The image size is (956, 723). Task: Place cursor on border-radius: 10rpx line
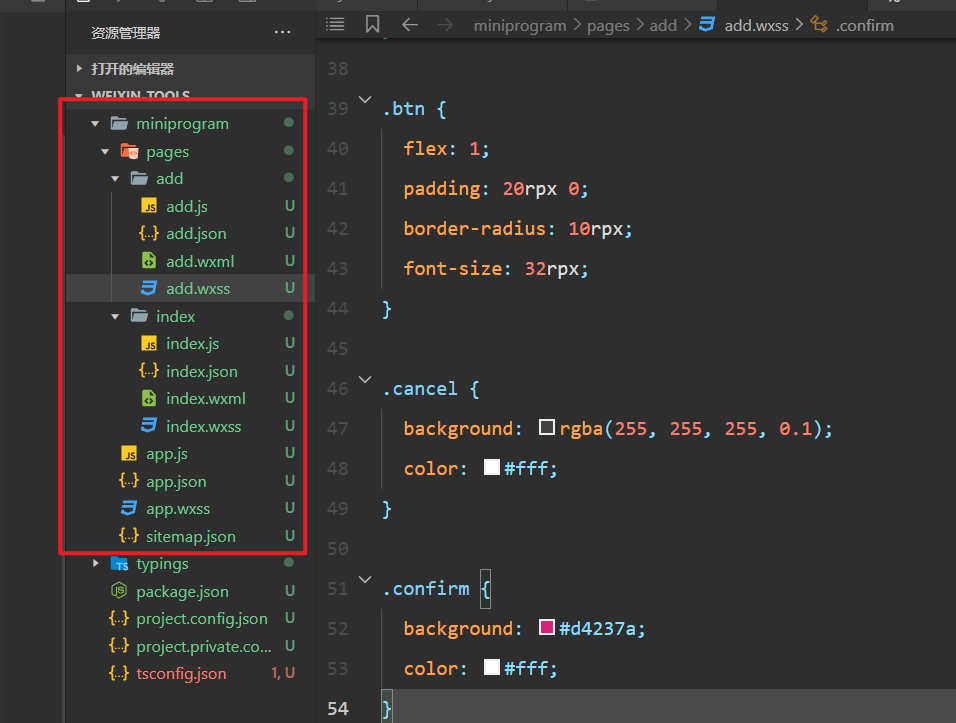pos(518,229)
